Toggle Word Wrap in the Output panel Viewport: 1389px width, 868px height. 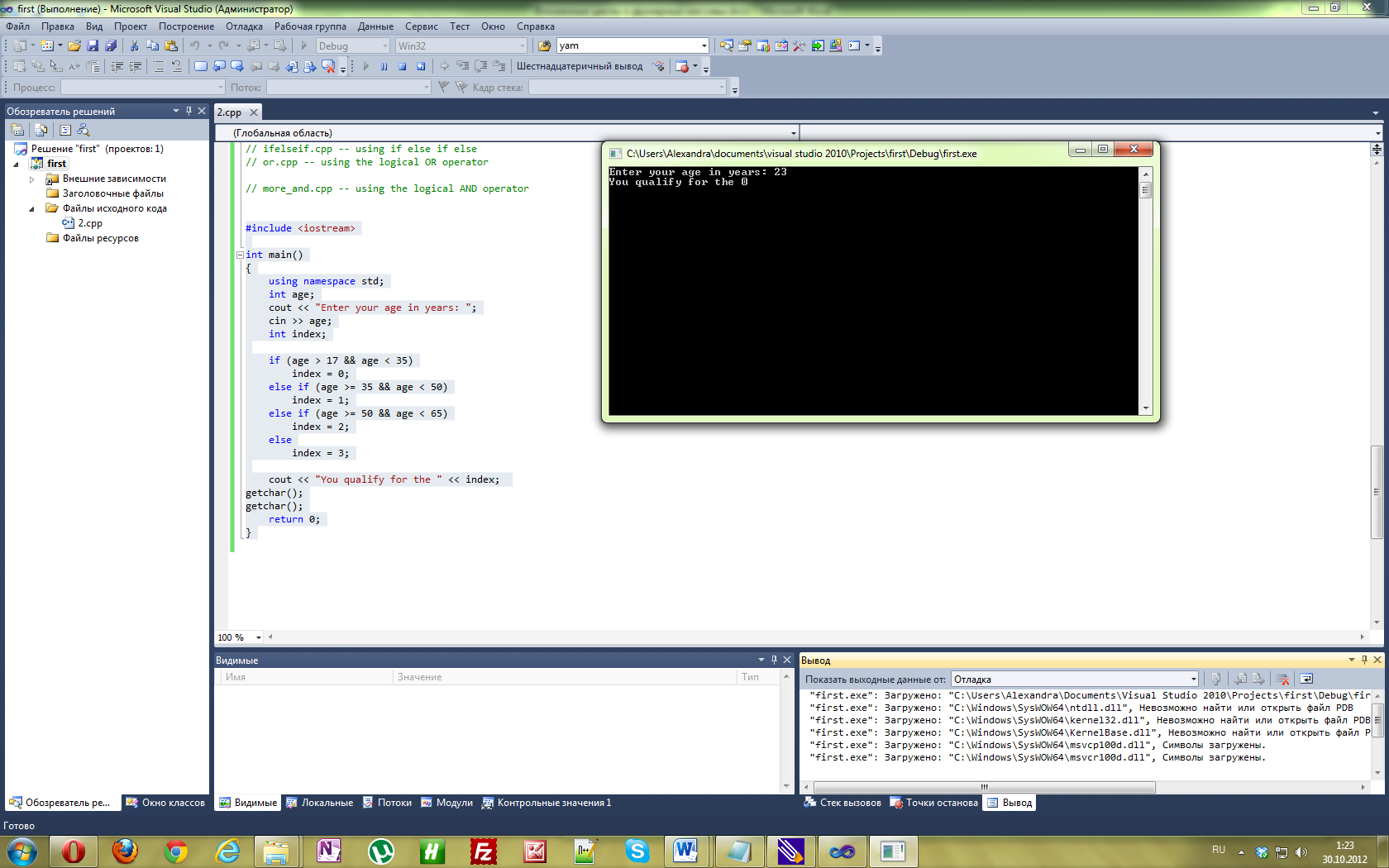[1306, 679]
